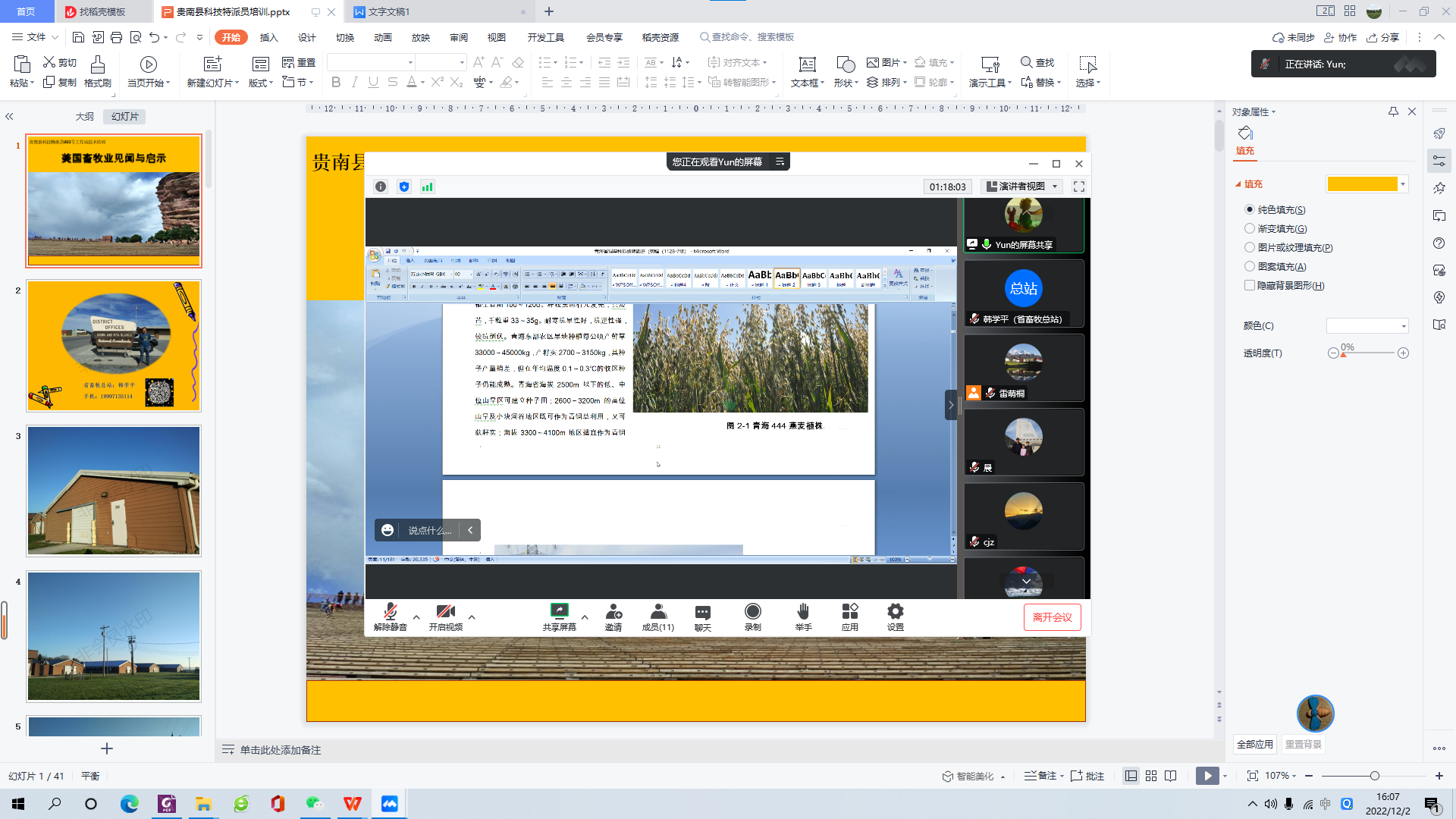The width and height of the screenshot is (1456, 819).
Task: Click Play From Current Slide button
Action: pyautogui.click(x=1207, y=776)
